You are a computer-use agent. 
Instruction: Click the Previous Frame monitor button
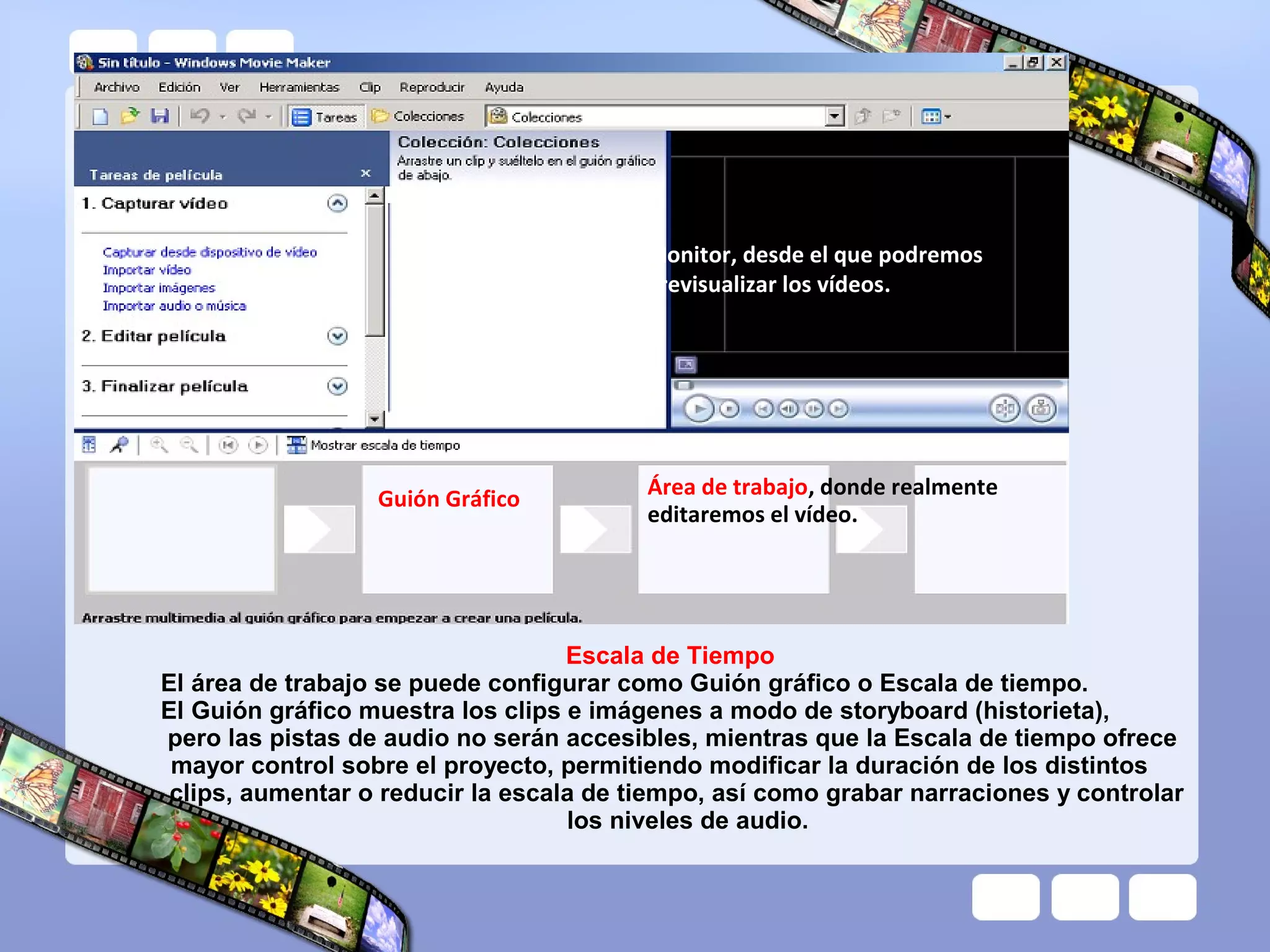(x=788, y=409)
